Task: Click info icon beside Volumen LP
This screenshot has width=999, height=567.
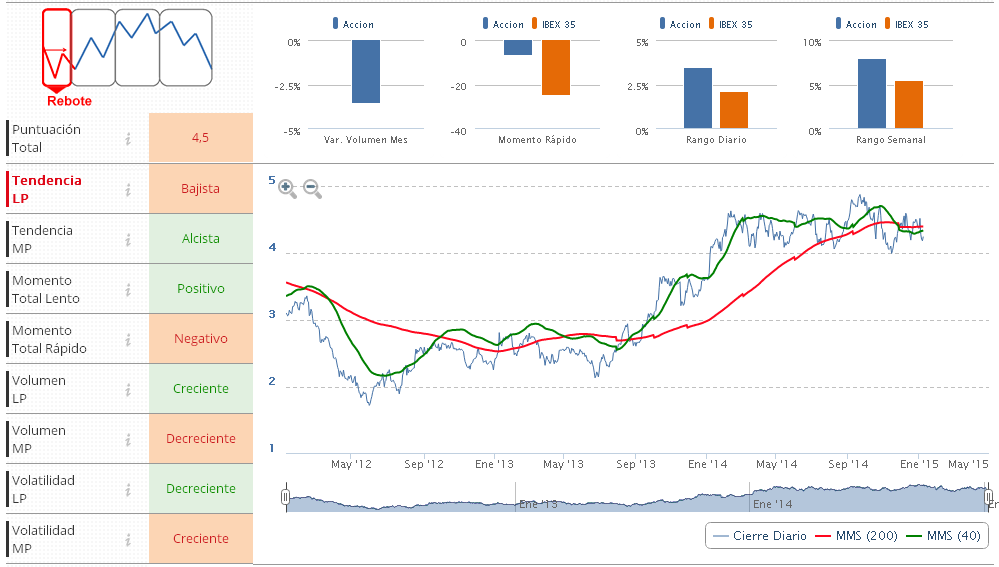Action: (128, 389)
